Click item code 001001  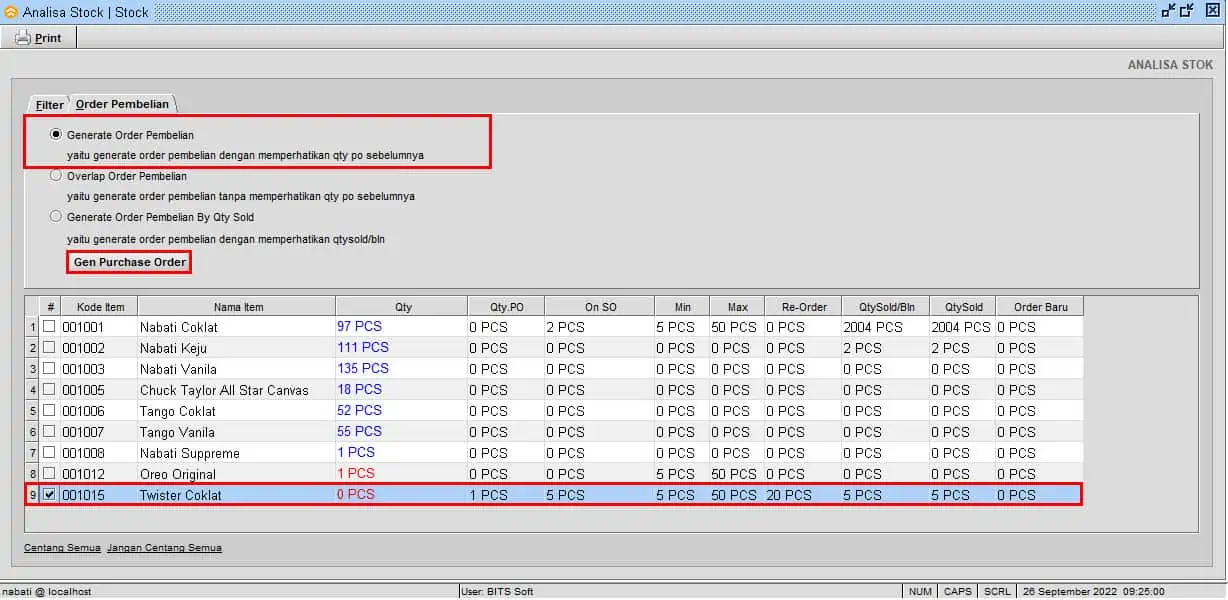pos(99,327)
